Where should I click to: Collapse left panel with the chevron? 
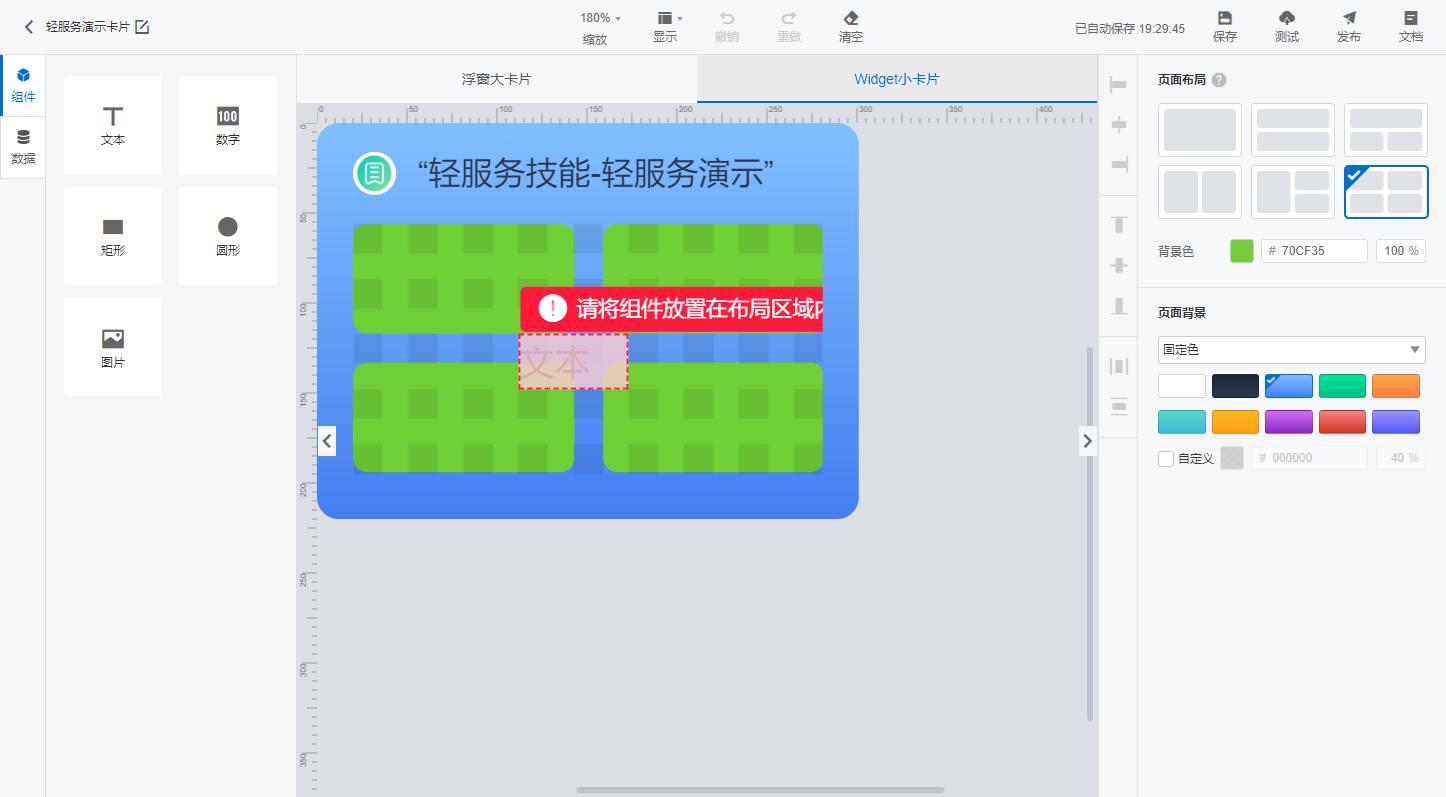[327, 440]
